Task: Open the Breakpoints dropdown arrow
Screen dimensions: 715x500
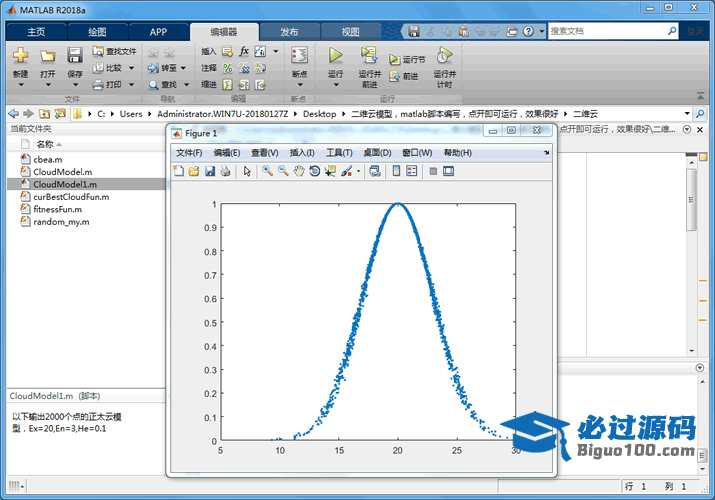Action: click(300, 85)
